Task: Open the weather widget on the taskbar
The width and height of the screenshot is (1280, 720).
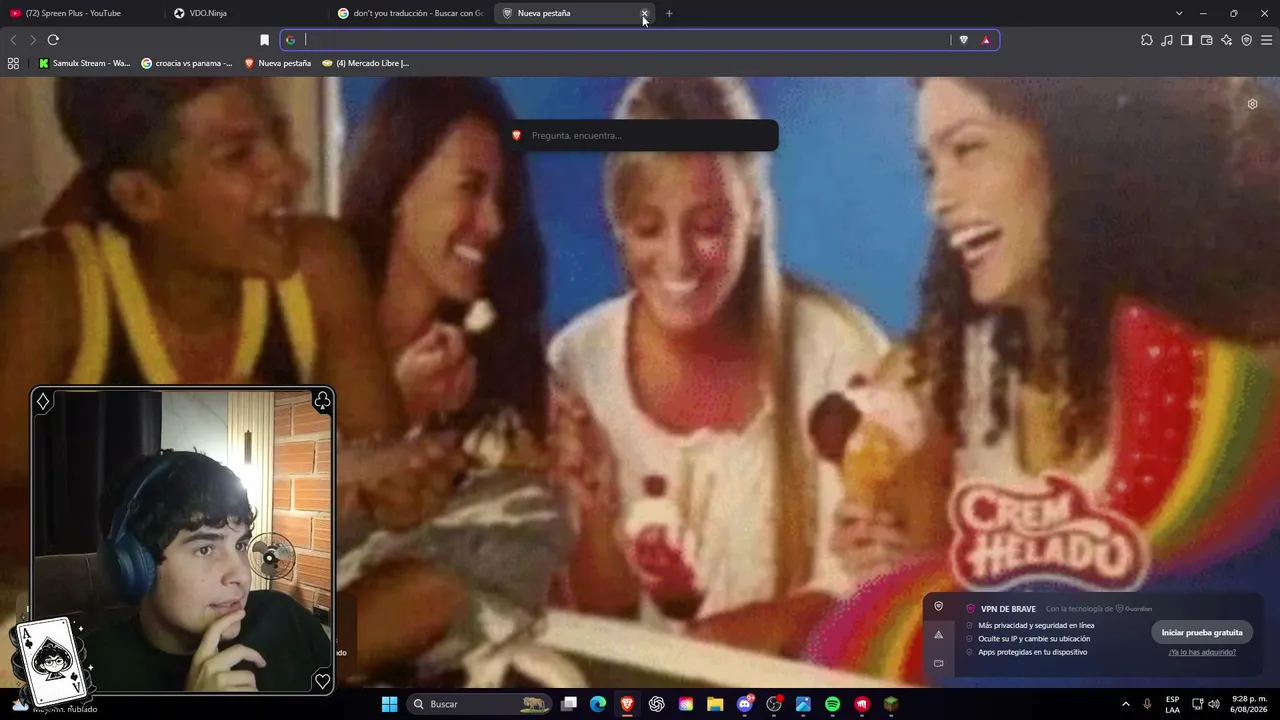Action: click(55, 706)
